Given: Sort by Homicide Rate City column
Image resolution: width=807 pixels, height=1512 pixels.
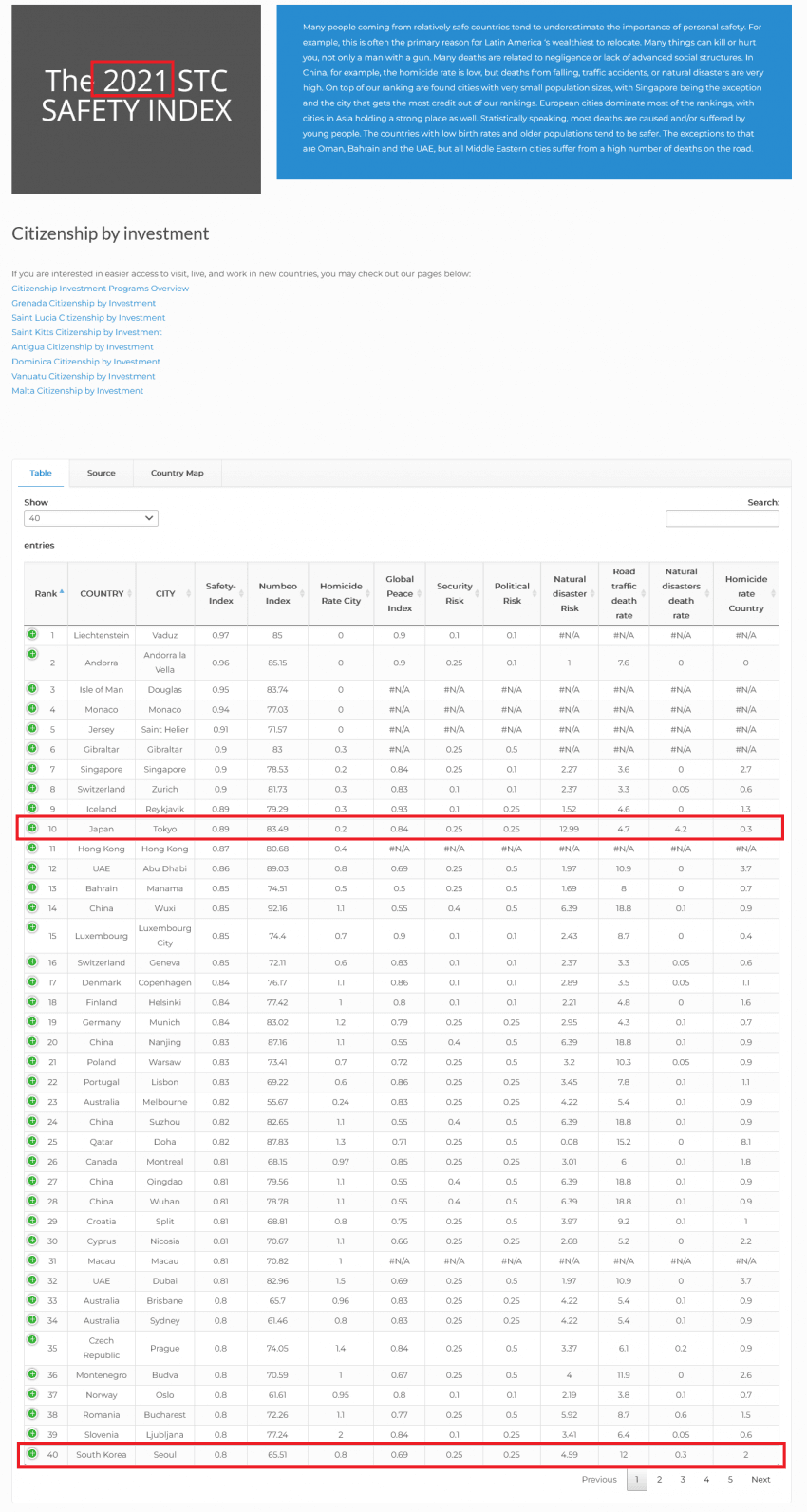Looking at the screenshot, I should [x=341, y=593].
